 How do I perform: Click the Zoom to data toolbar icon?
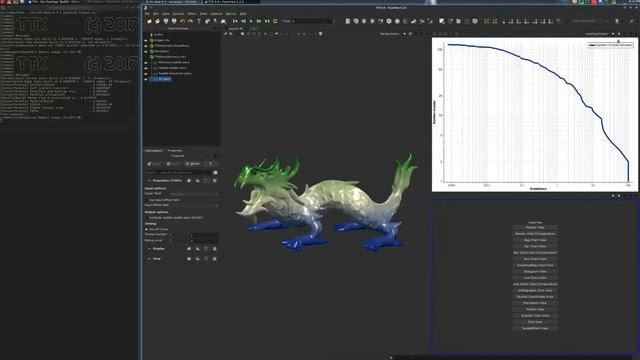495,21
